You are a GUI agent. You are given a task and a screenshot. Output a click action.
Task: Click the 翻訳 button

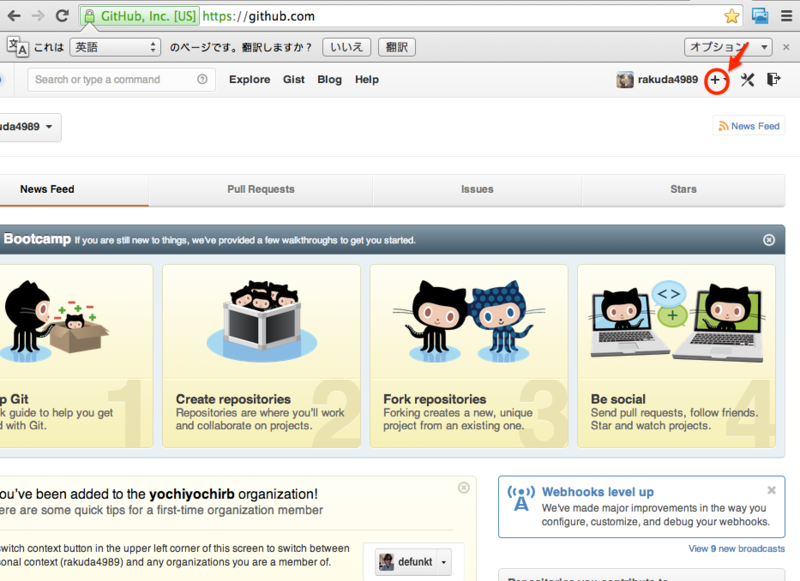396,47
